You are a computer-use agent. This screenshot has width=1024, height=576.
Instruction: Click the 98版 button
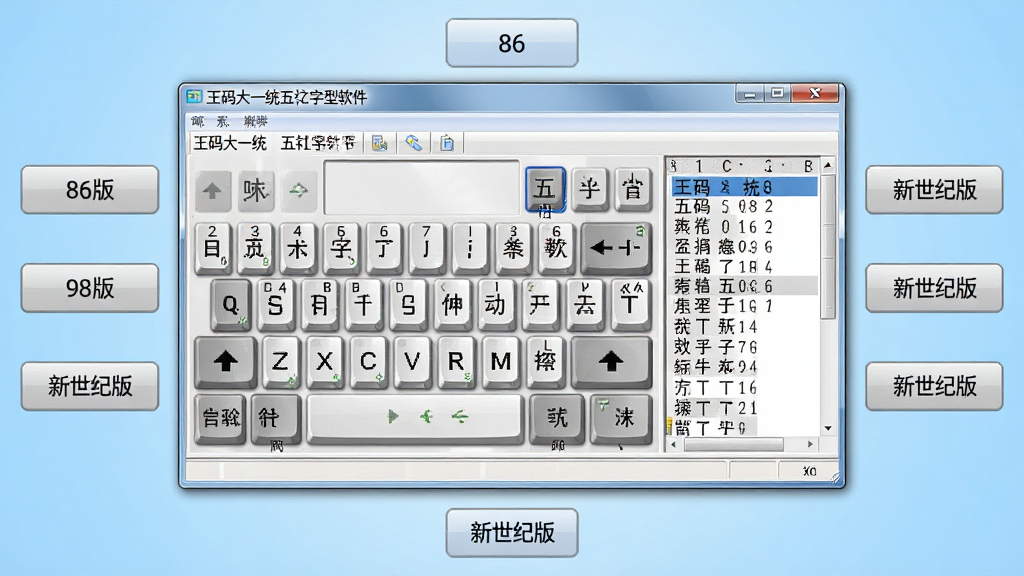pyautogui.click(x=90, y=288)
